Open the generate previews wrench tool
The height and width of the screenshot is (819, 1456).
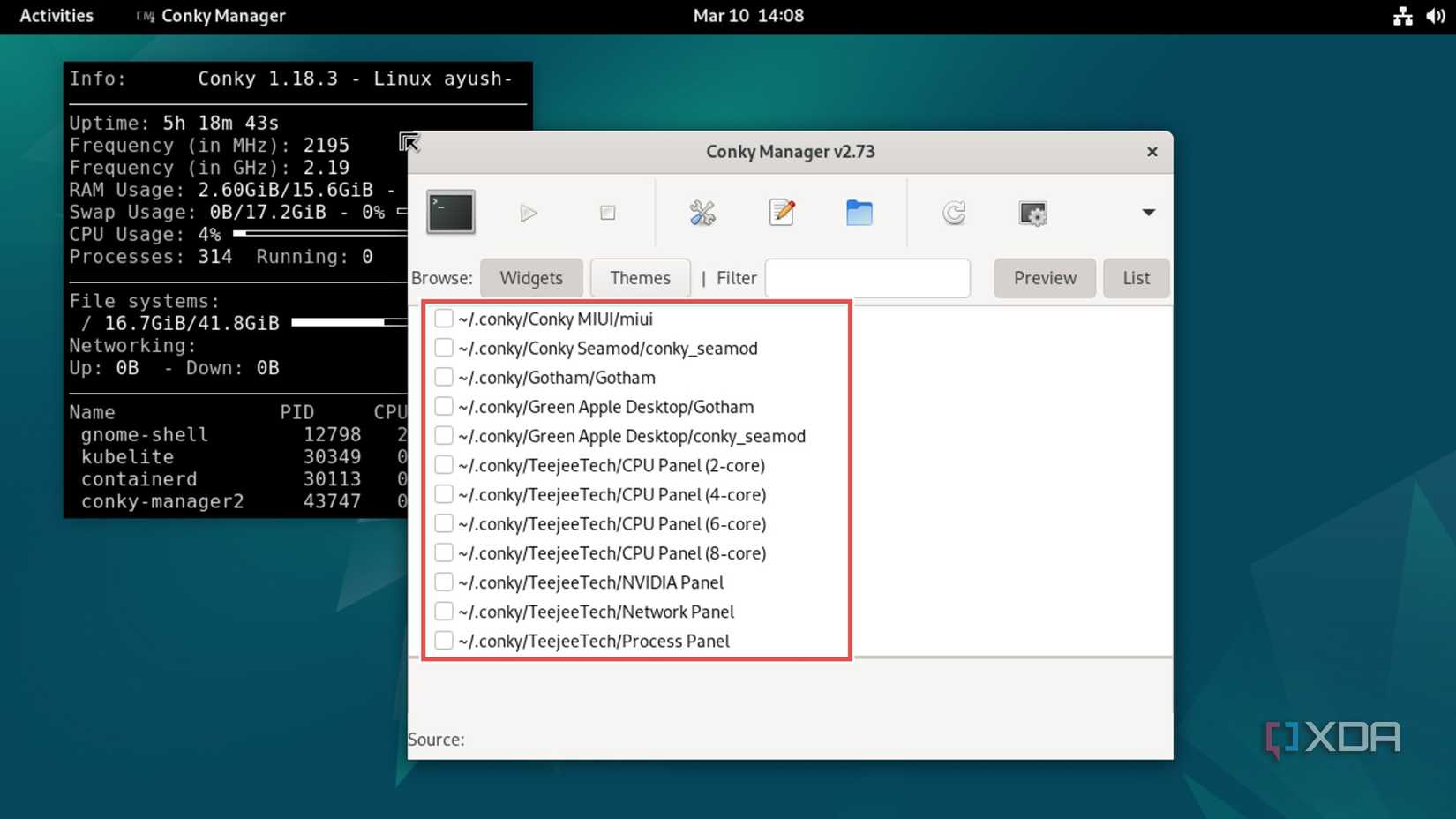pos(702,213)
